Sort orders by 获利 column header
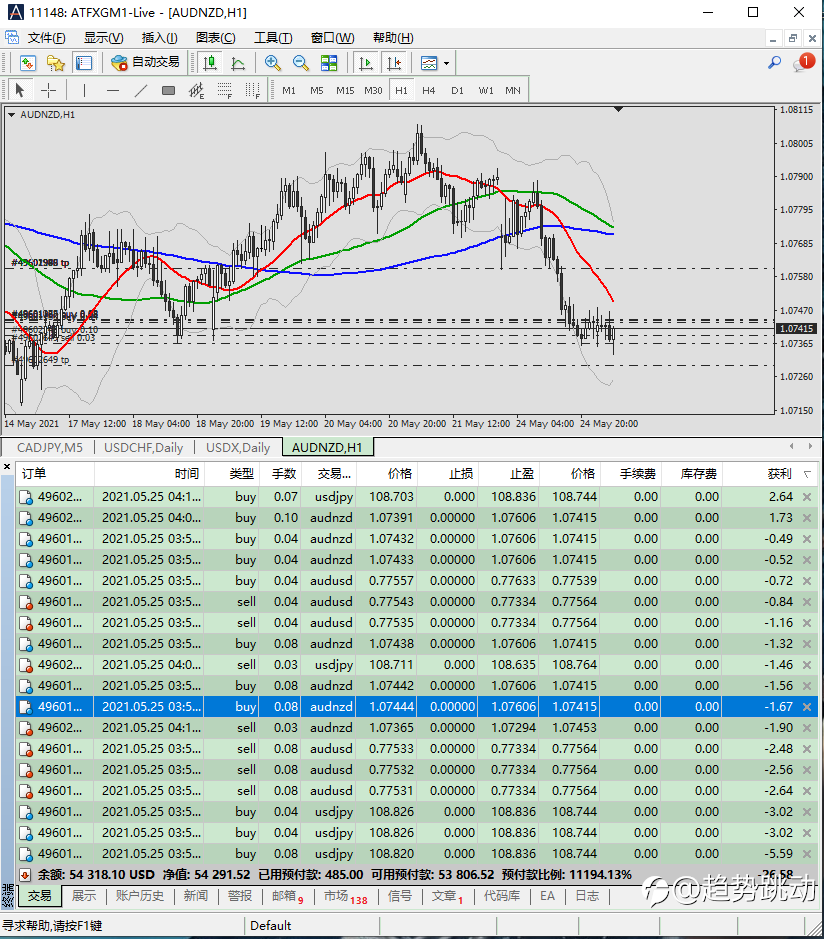This screenshot has width=824, height=939. (x=778, y=473)
